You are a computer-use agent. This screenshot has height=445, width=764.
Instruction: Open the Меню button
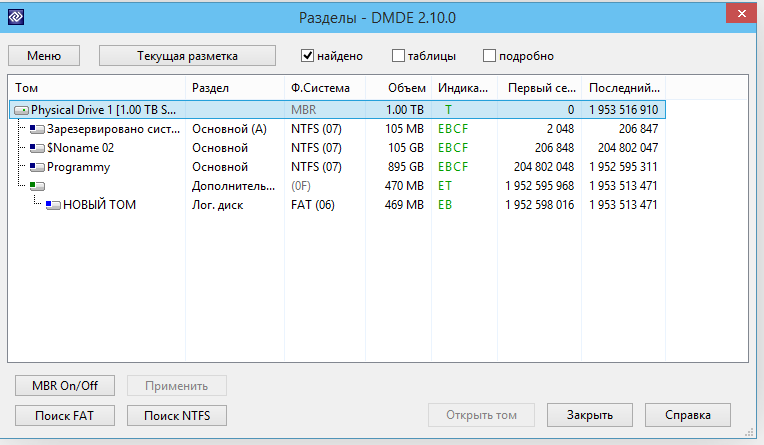point(44,56)
